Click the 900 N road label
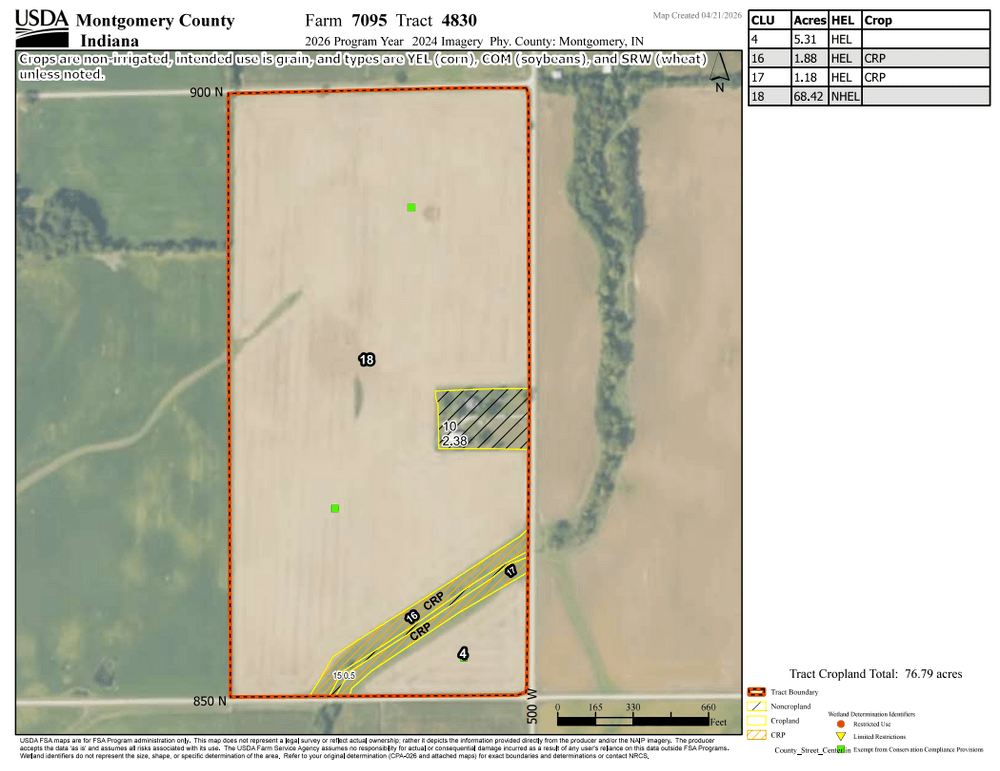This screenshot has width=1000, height=771. (206, 92)
